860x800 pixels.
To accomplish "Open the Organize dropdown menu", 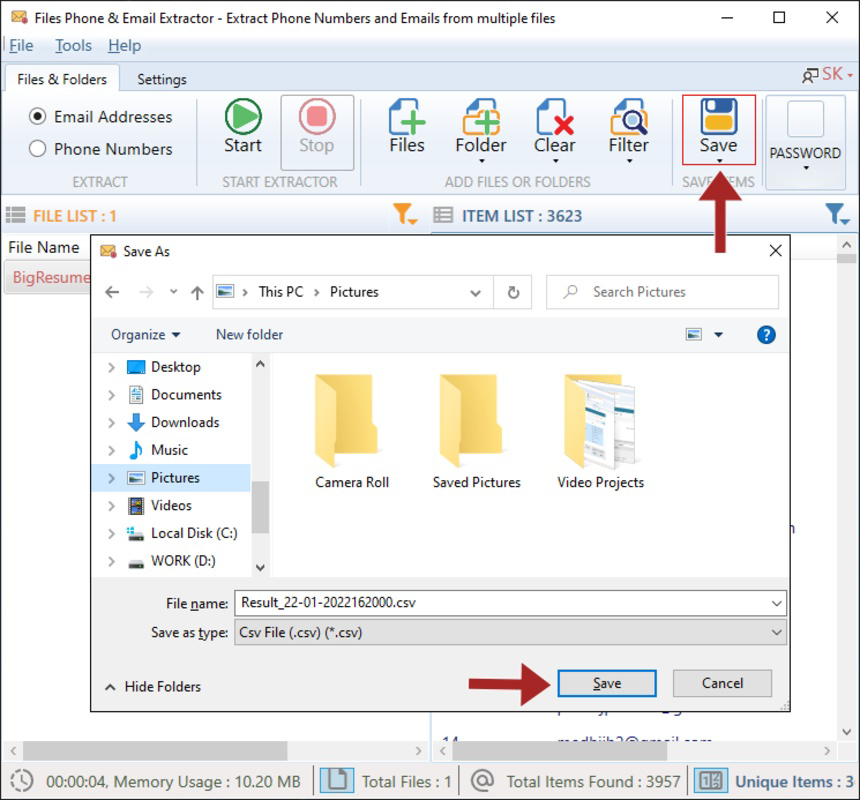I will tap(144, 334).
